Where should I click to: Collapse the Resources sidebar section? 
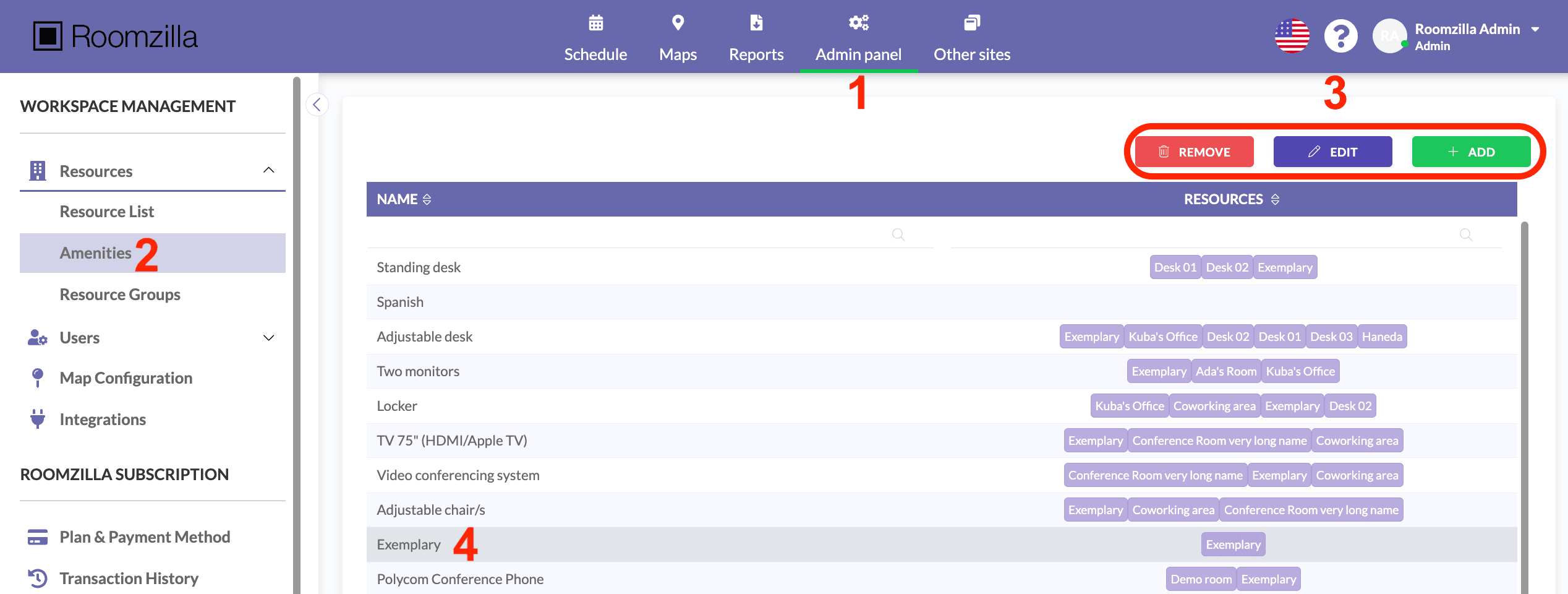pos(268,170)
